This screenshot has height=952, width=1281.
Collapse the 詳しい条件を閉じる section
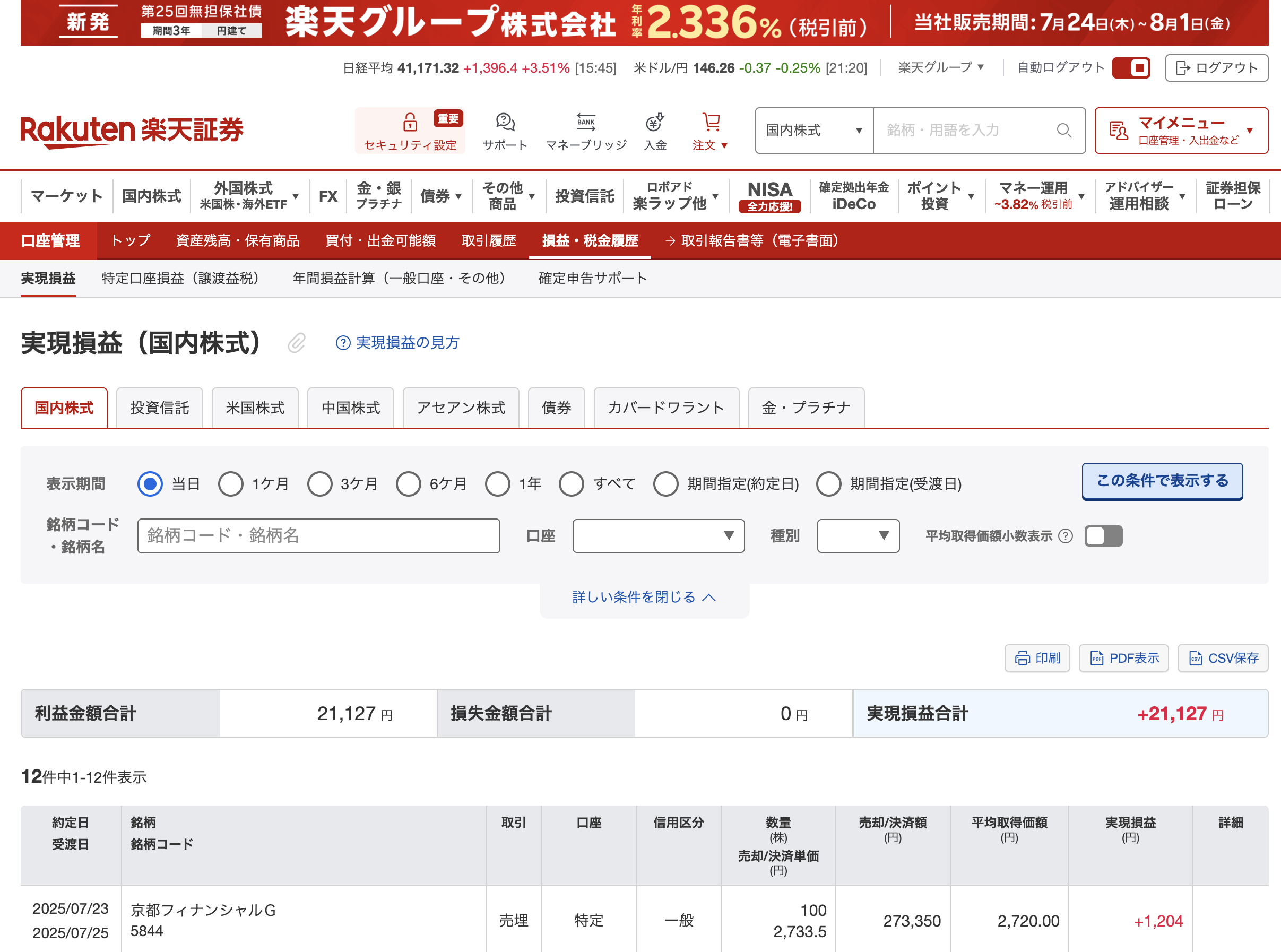[x=644, y=598]
